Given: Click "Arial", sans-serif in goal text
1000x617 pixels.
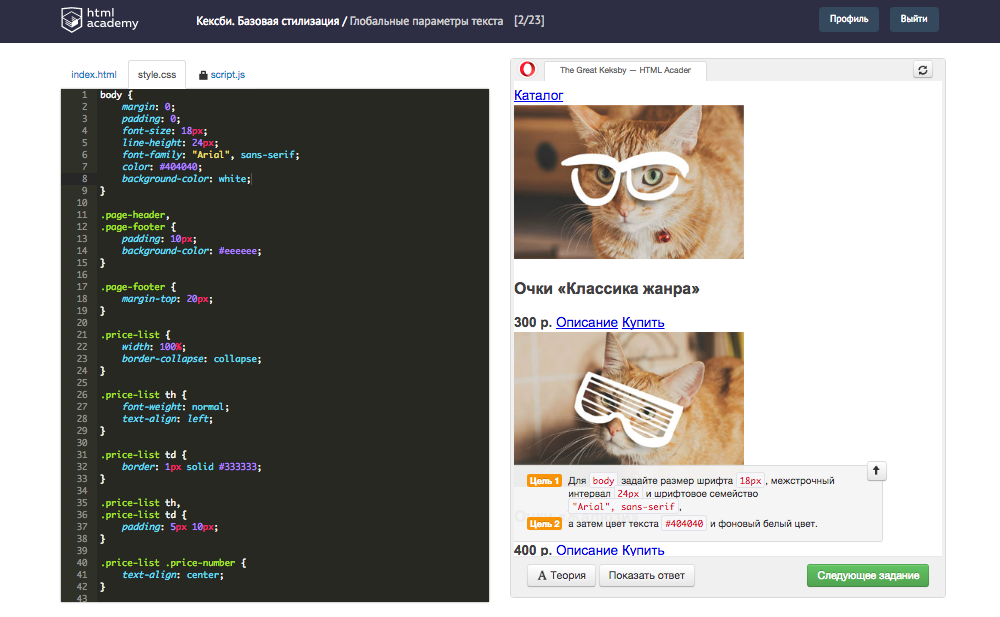Looking at the screenshot, I should [623, 507].
